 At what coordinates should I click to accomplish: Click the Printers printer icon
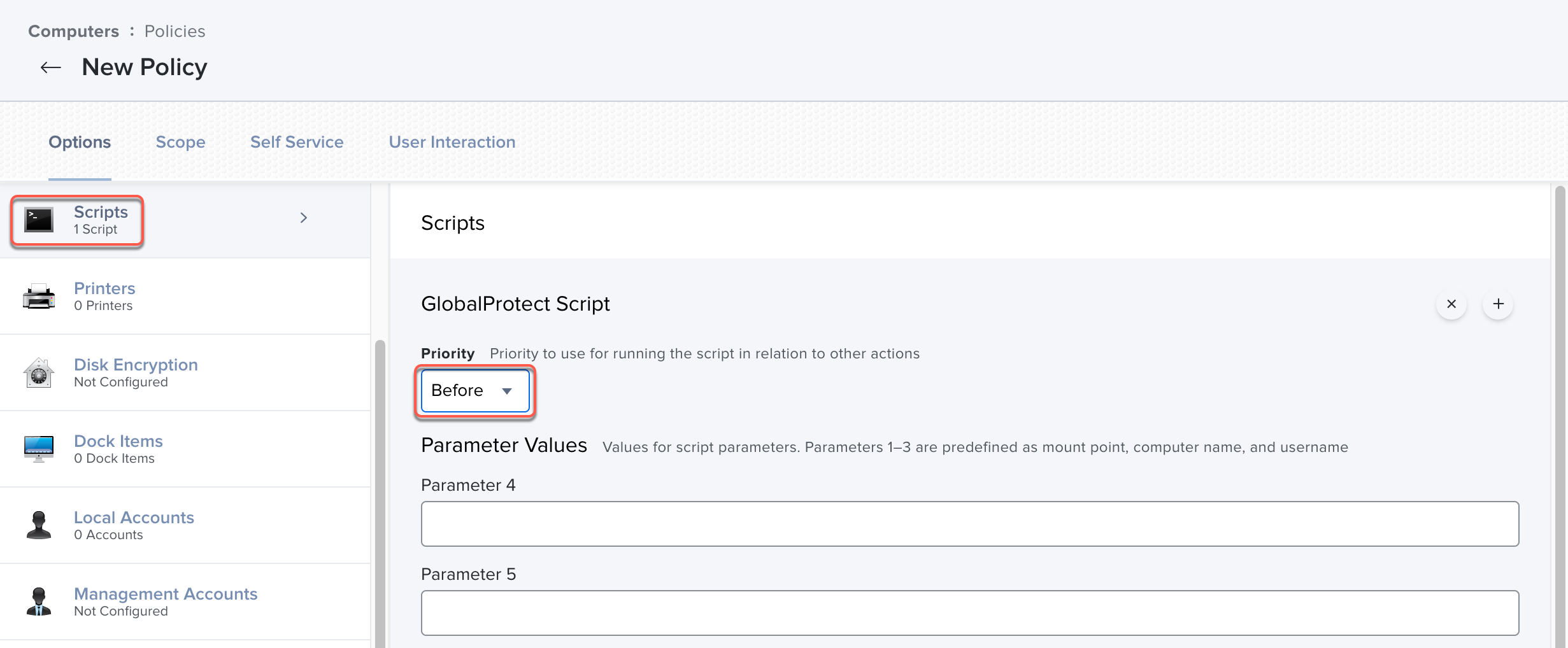(39, 297)
